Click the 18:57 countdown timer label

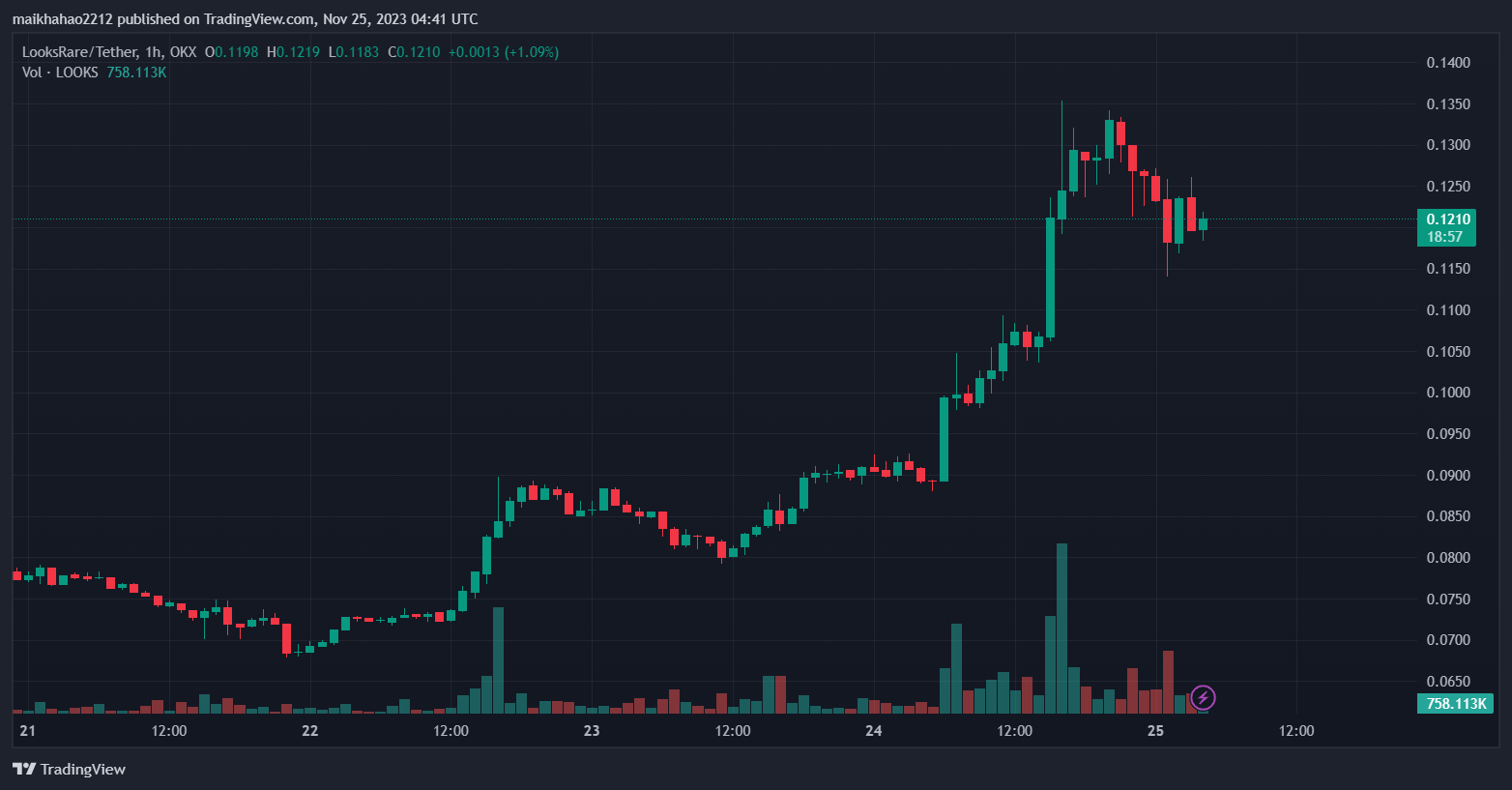coord(1444,237)
